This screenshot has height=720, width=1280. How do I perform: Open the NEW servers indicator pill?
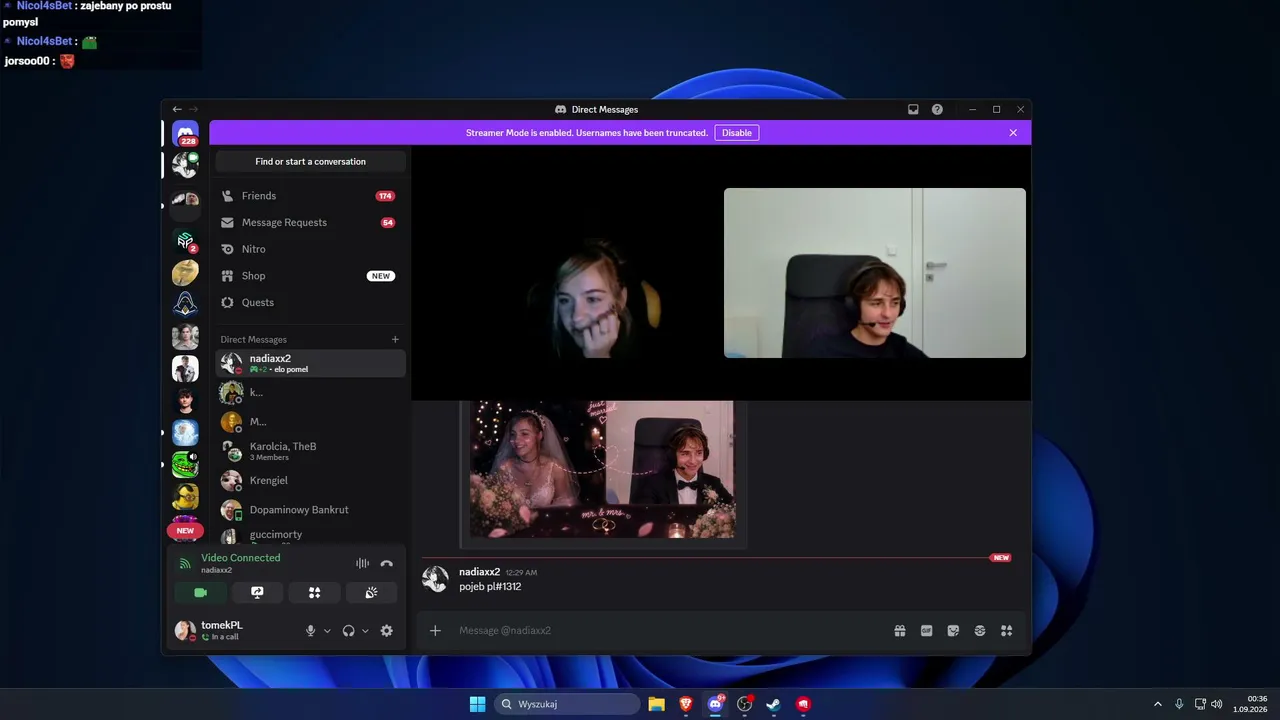coord(185,531)
